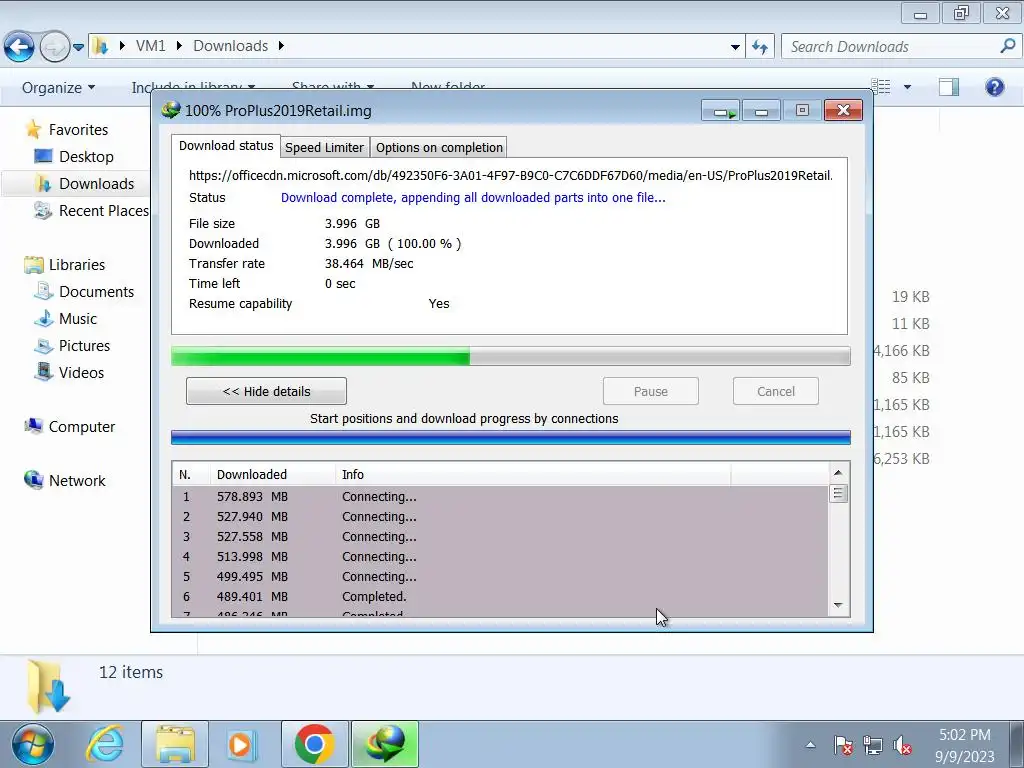Open the Options on completion tab
This screenshot has height=768, width=1024.
[x=439, y=148]
